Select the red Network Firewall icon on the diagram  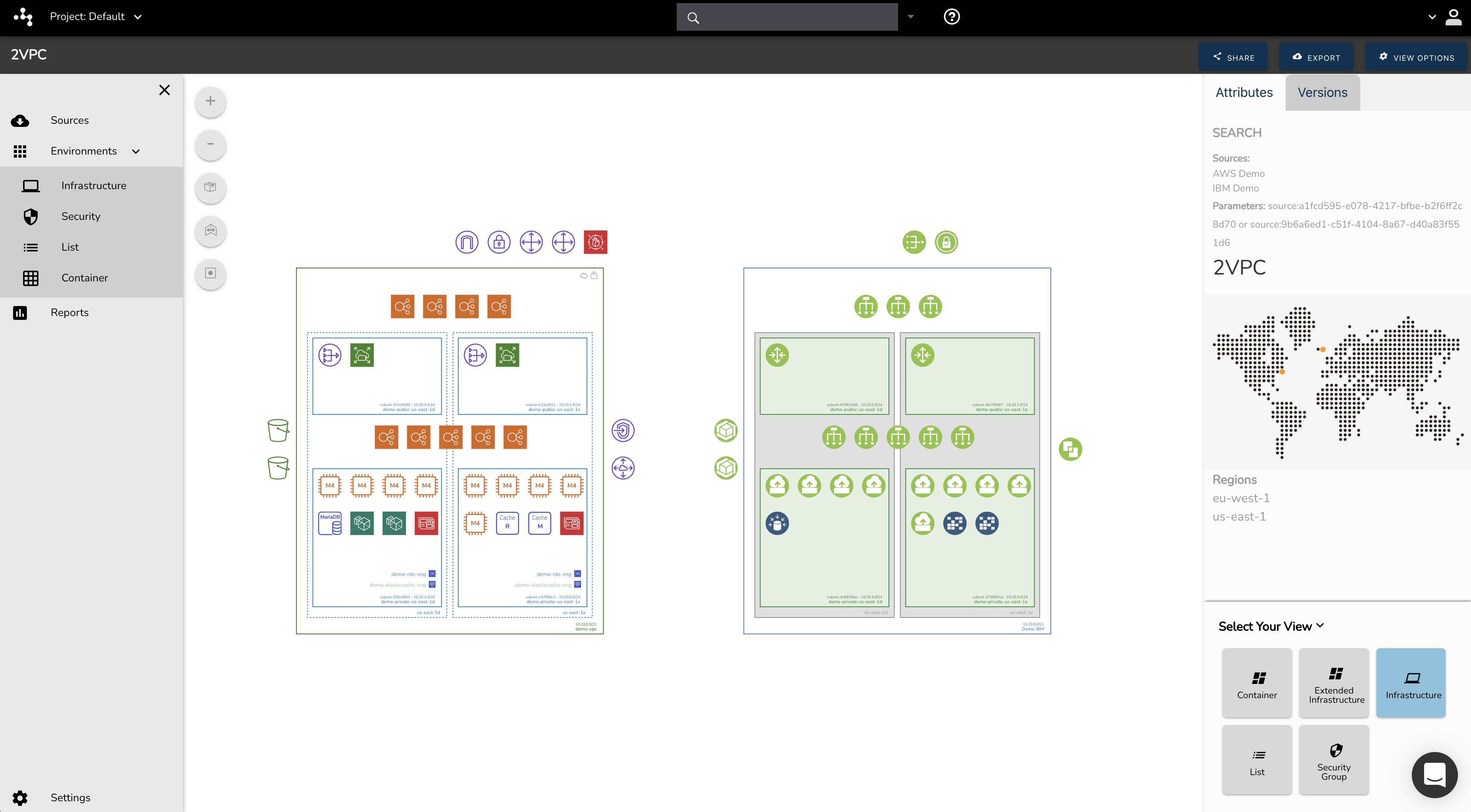tap(596, 241)
